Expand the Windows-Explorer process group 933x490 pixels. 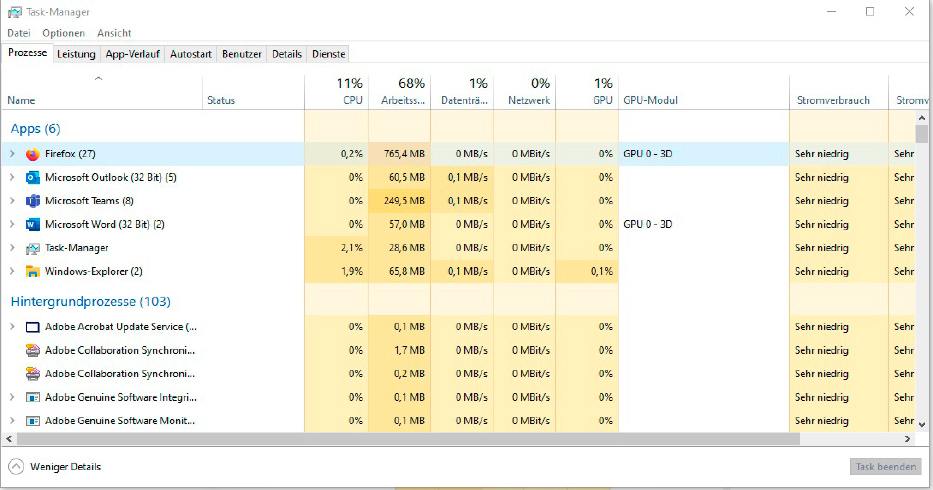click(x=12, y=271)
